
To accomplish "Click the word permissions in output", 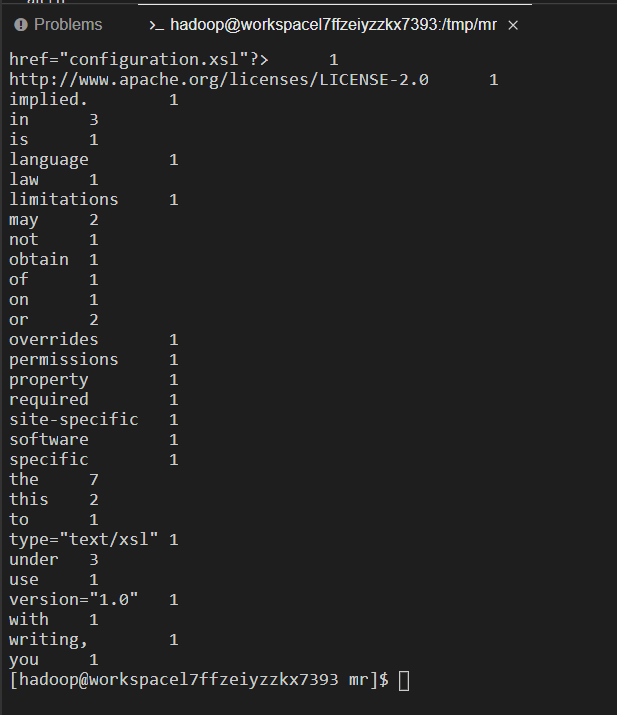I will (64, 360).
